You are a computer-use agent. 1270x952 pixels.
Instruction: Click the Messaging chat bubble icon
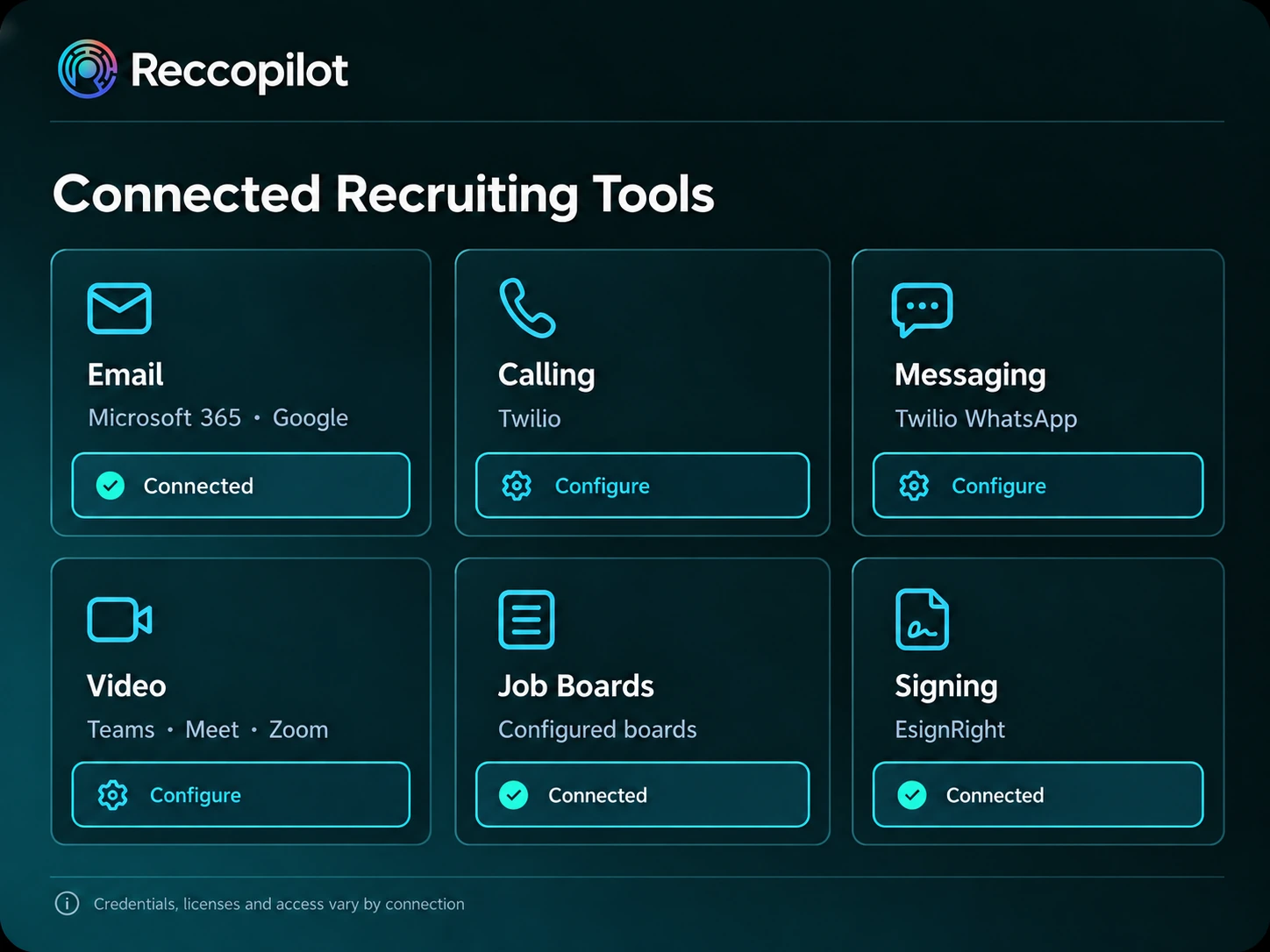coord(922,309)
